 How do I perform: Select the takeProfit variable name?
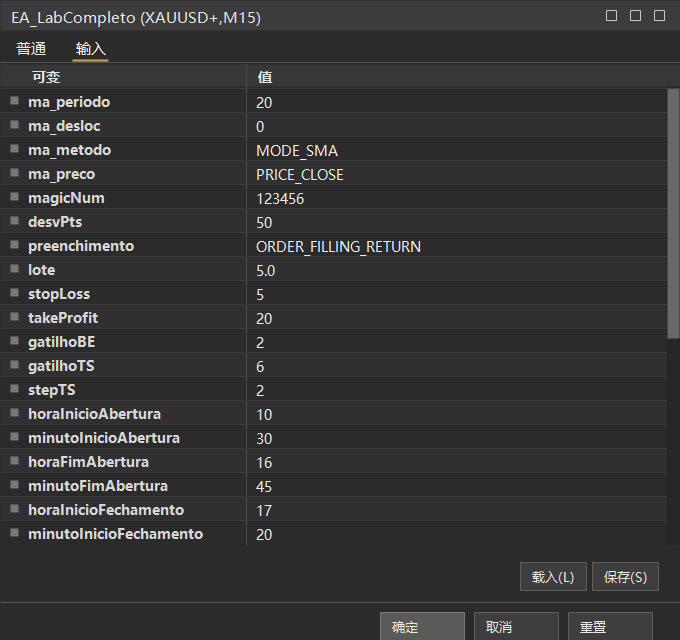point(63,318)
